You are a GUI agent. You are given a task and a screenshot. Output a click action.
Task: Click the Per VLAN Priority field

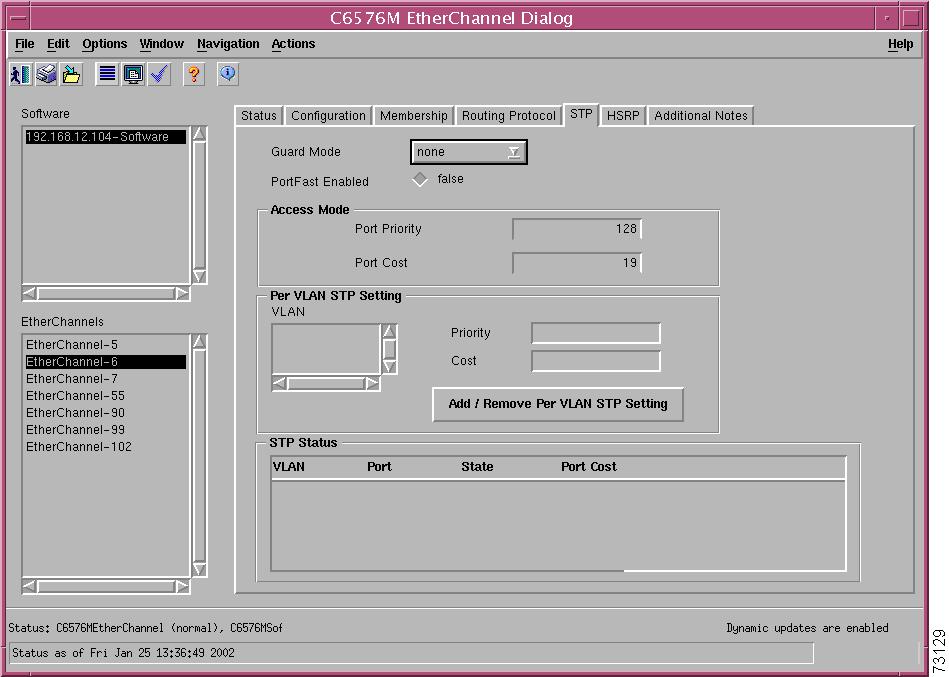596,333
